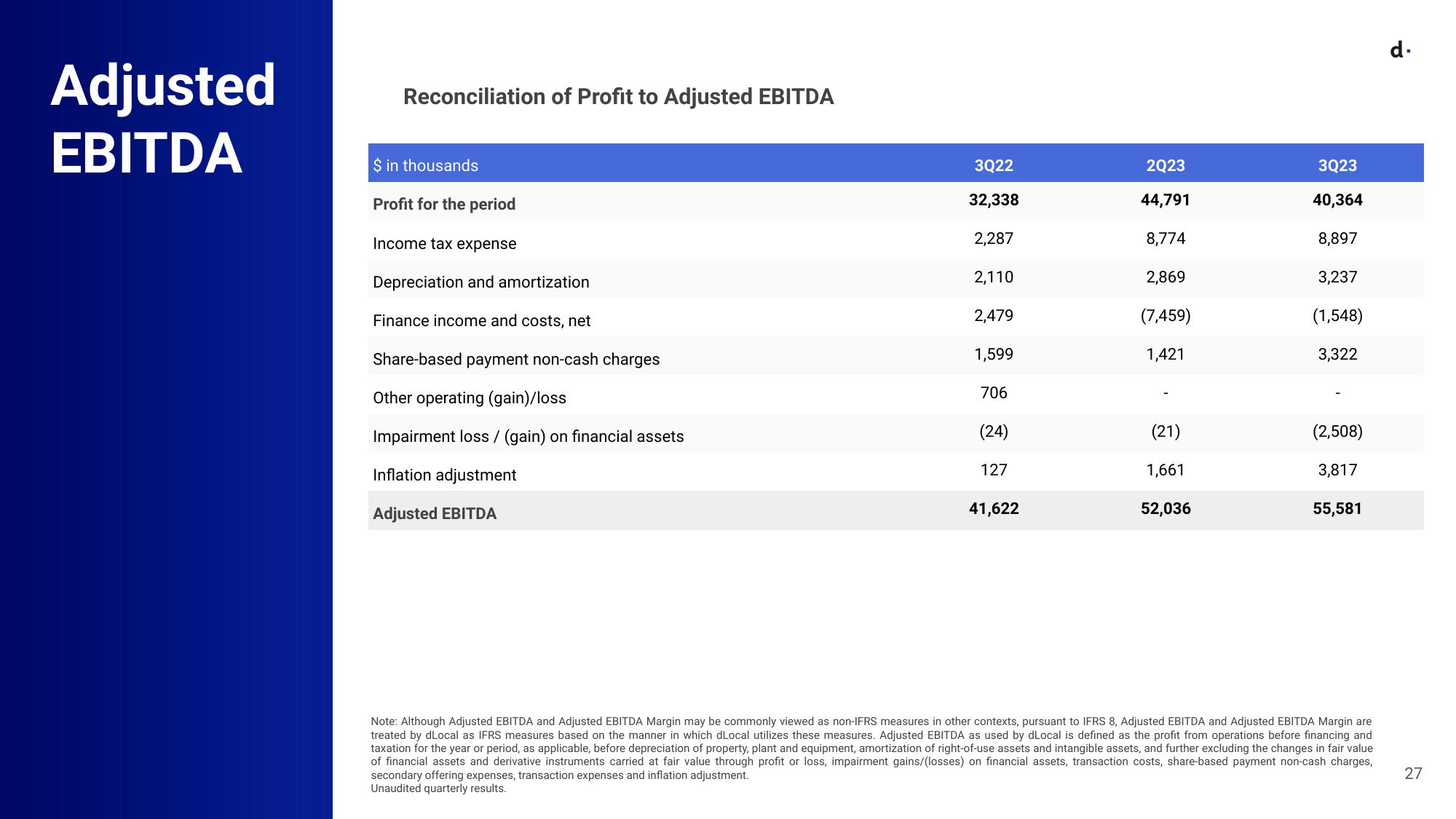Click share-based value 3,322

(x=1337, y=355)
